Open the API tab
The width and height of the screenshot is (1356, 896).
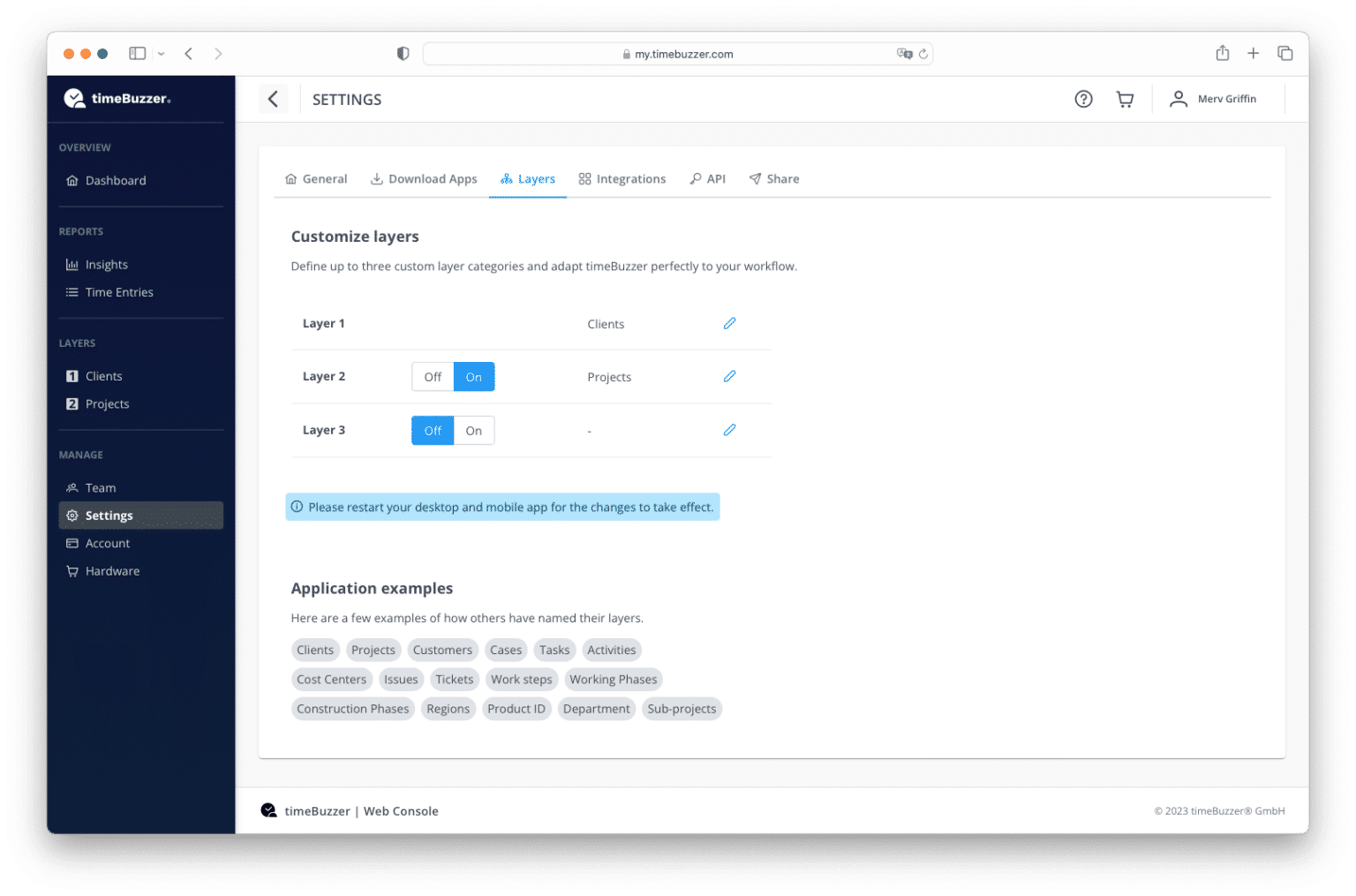tap(708, 178)
